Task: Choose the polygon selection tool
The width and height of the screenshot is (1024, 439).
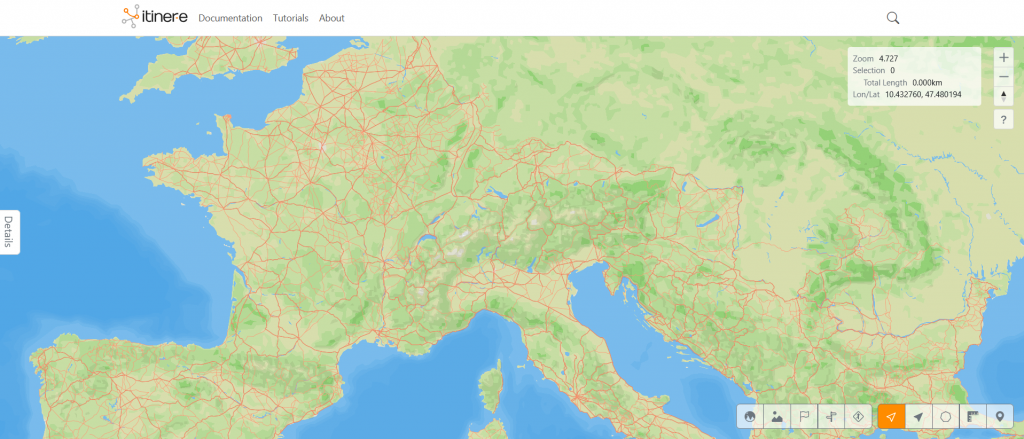Action: (945, 416)
